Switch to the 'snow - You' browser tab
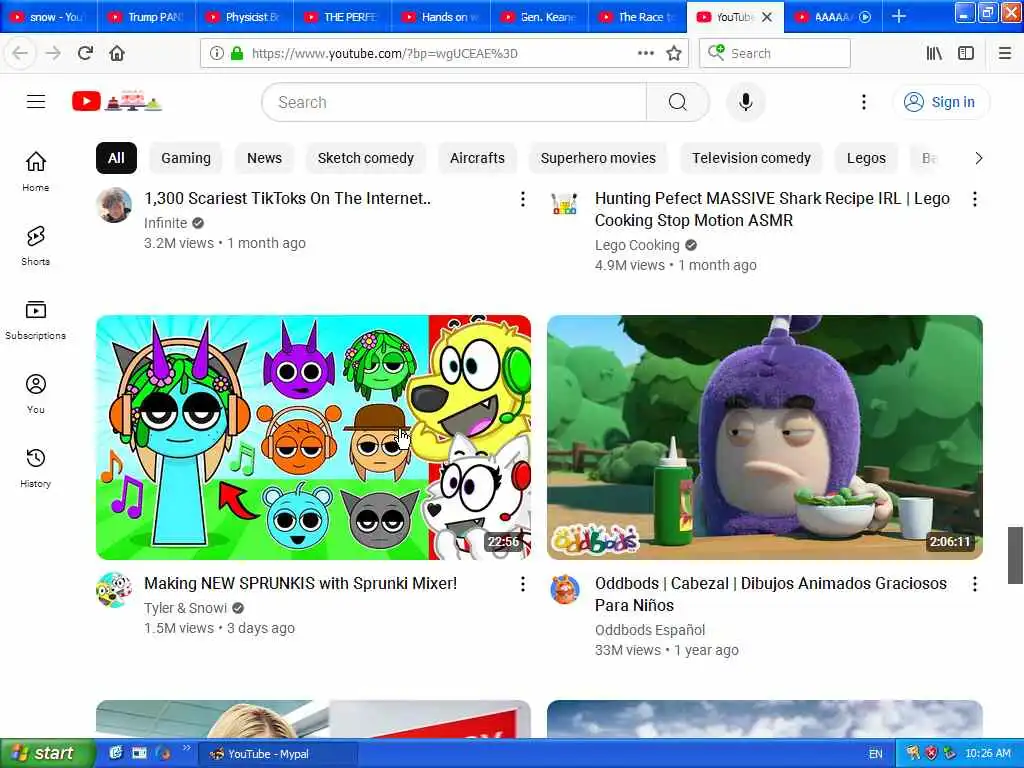This screenshot has height=768, width=1024. tap(49, 17)
